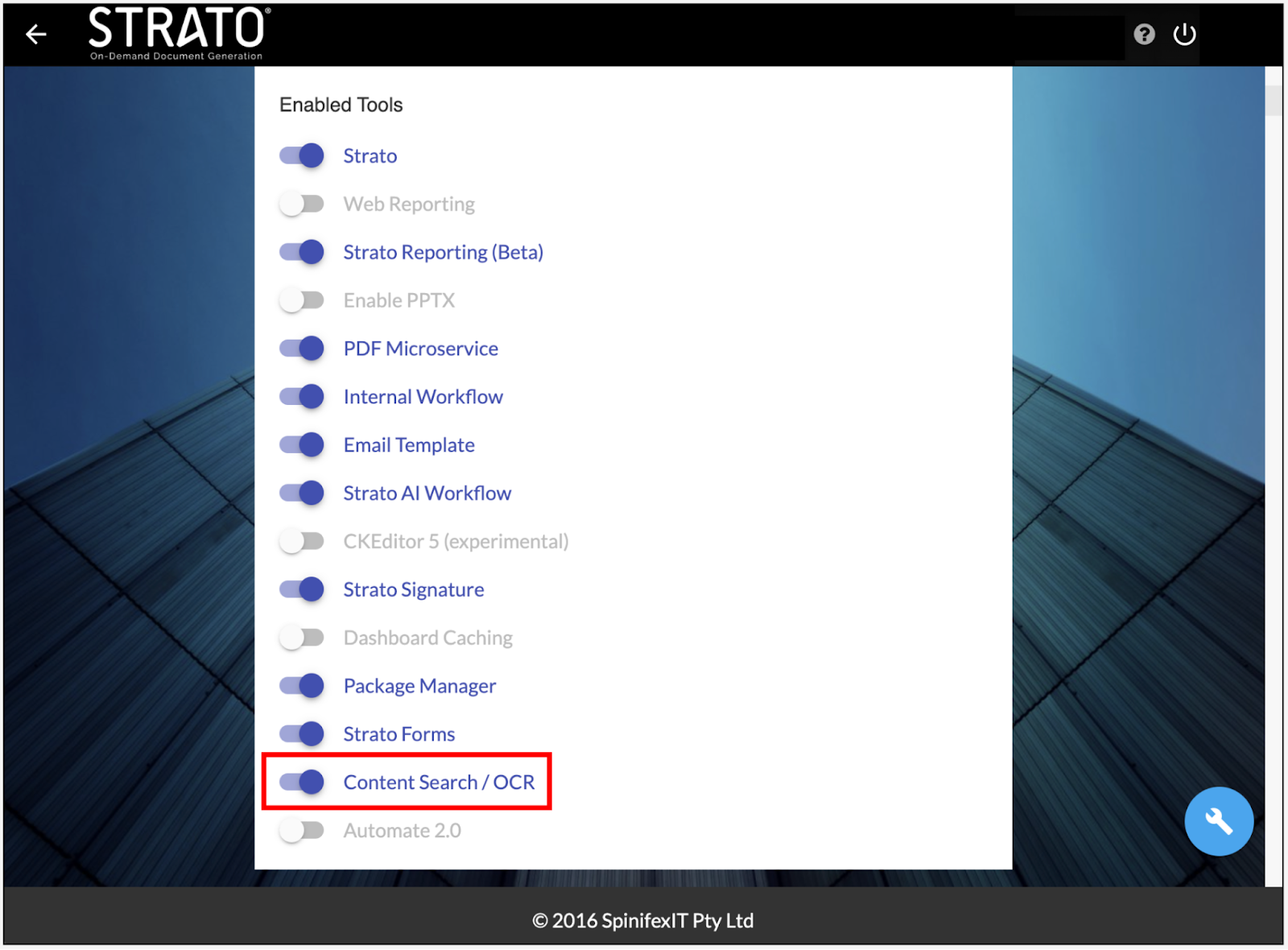Turn off Strato AI Workflow toggle
1288x950 pixels.
(x=302, y=494)
